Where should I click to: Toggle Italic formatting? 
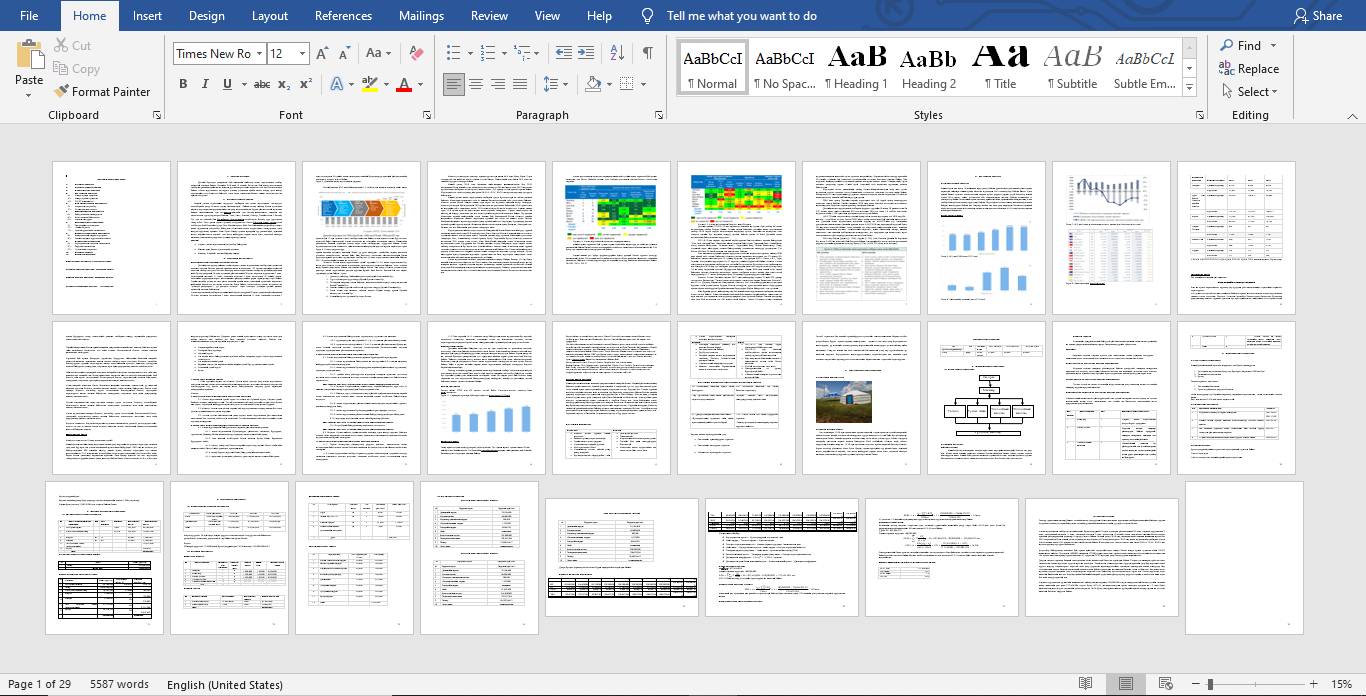tap(208, 84)
